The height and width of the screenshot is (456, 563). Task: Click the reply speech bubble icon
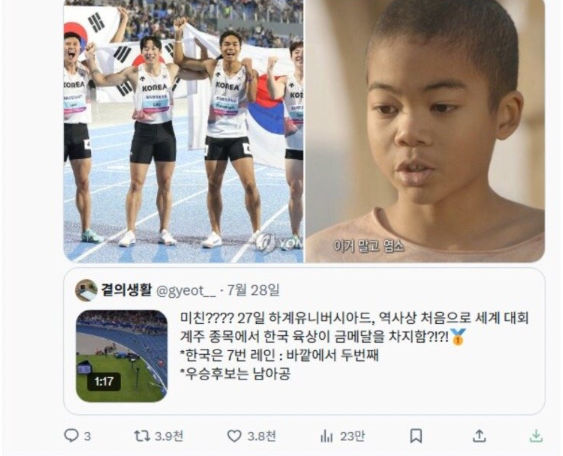[71, 435]
